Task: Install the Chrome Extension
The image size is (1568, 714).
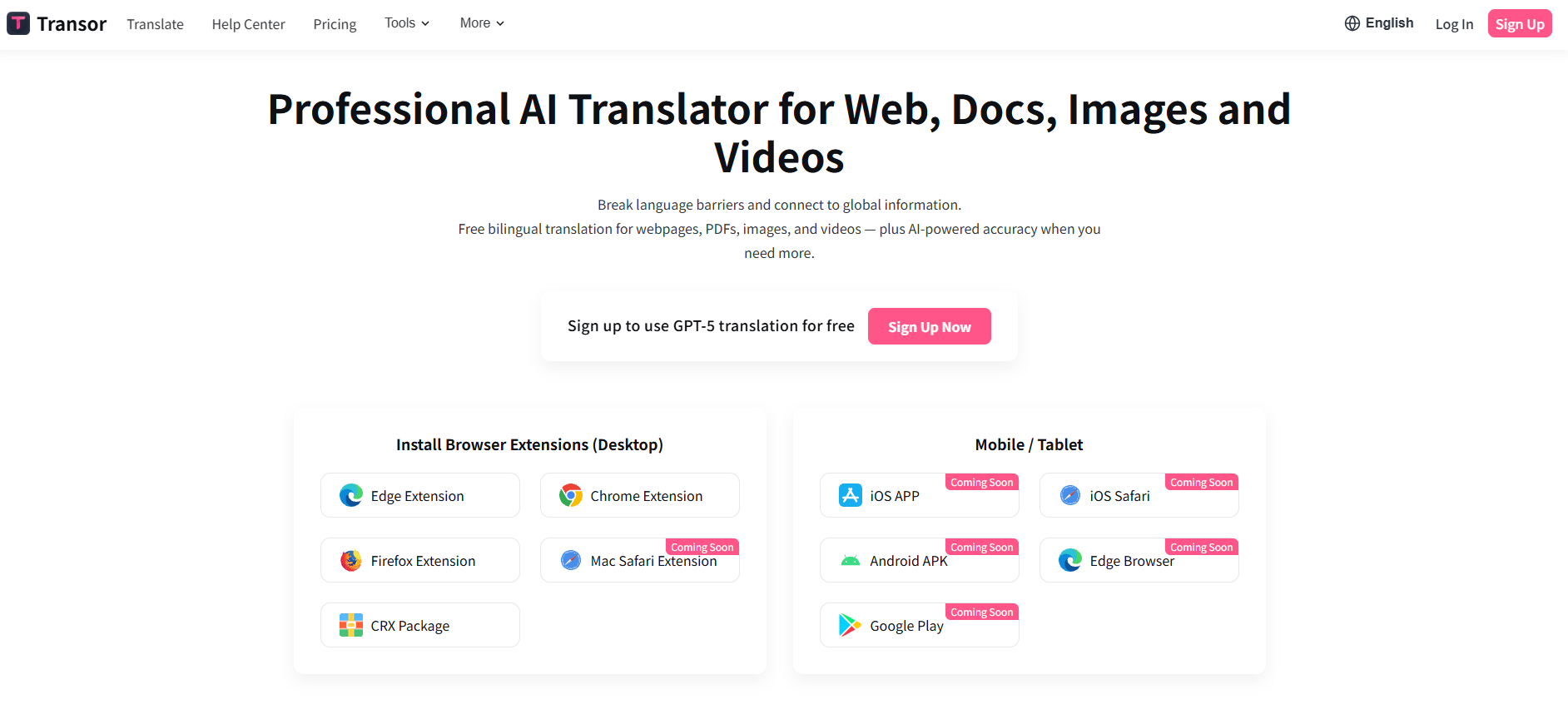Action: (640, 495)
